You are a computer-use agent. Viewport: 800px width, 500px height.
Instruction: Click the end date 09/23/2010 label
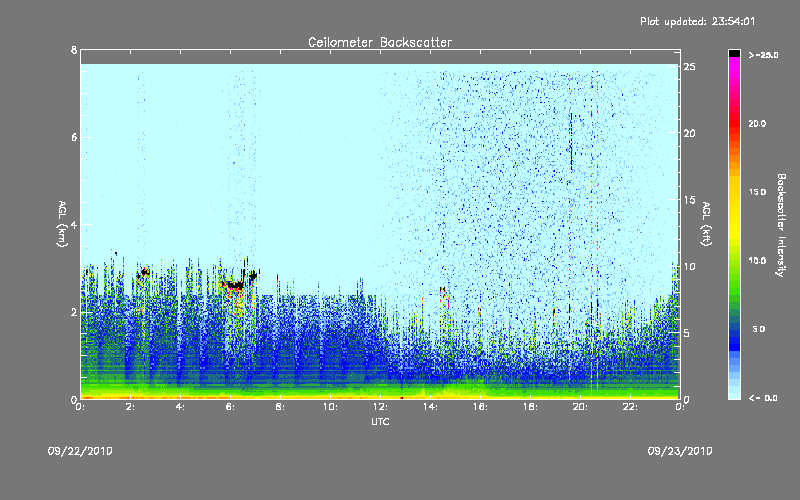[680, 451]
